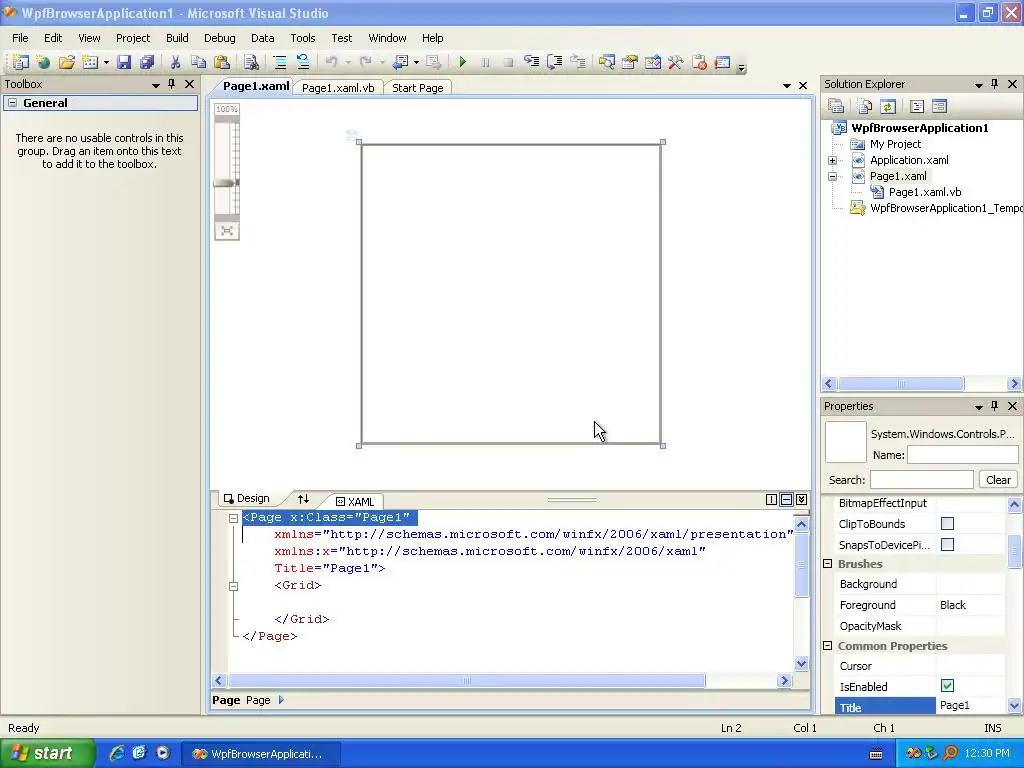This screenshot has height=768, width=1024.
Task: Open the Error List toolbar icon
Action: coord(699,62)
